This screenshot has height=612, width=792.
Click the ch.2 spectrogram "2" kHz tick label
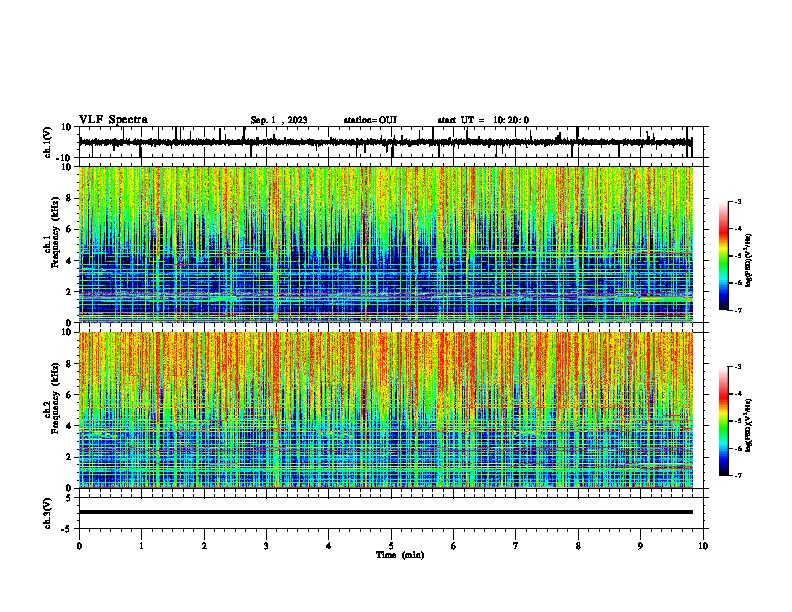click(70, 457)
